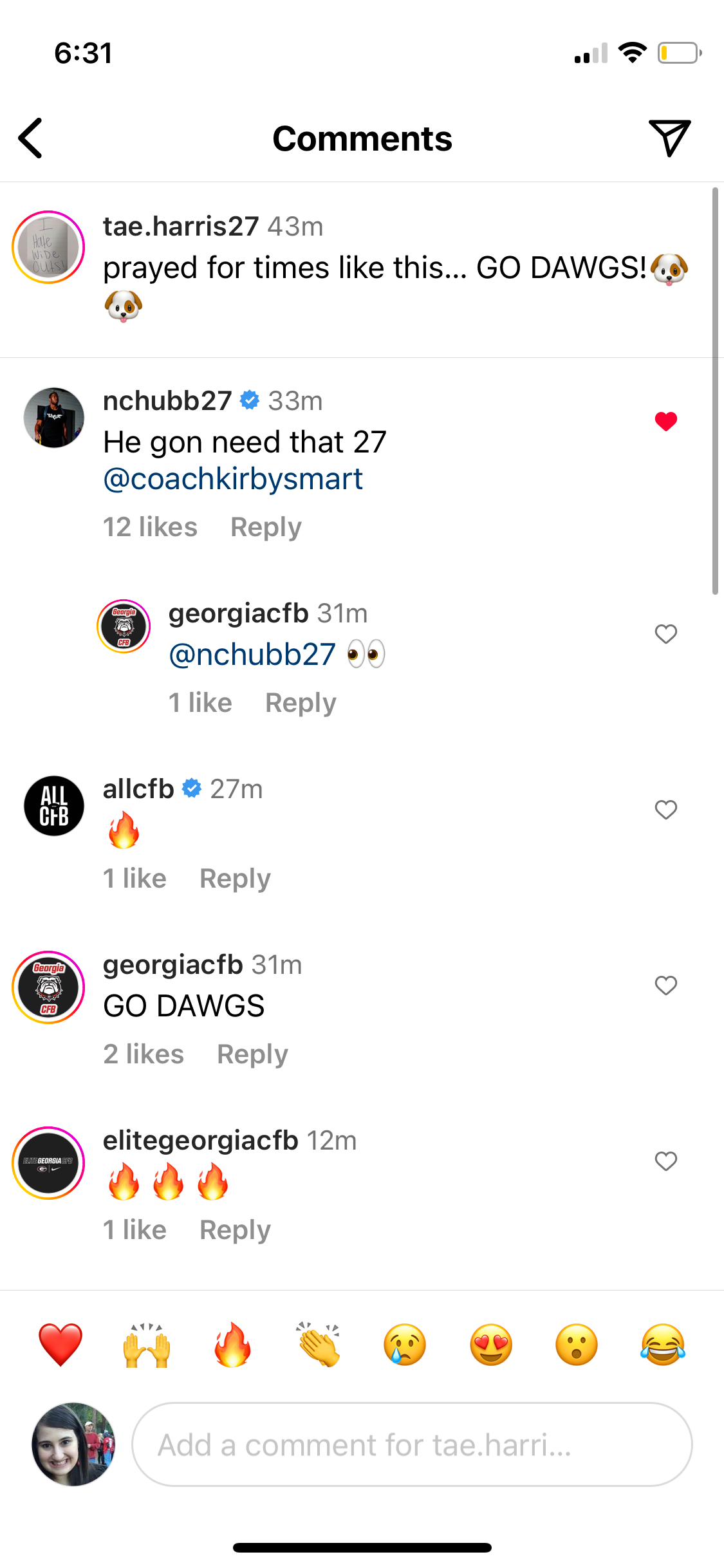Open the share paper-plane icon

[x=669, y=137]
